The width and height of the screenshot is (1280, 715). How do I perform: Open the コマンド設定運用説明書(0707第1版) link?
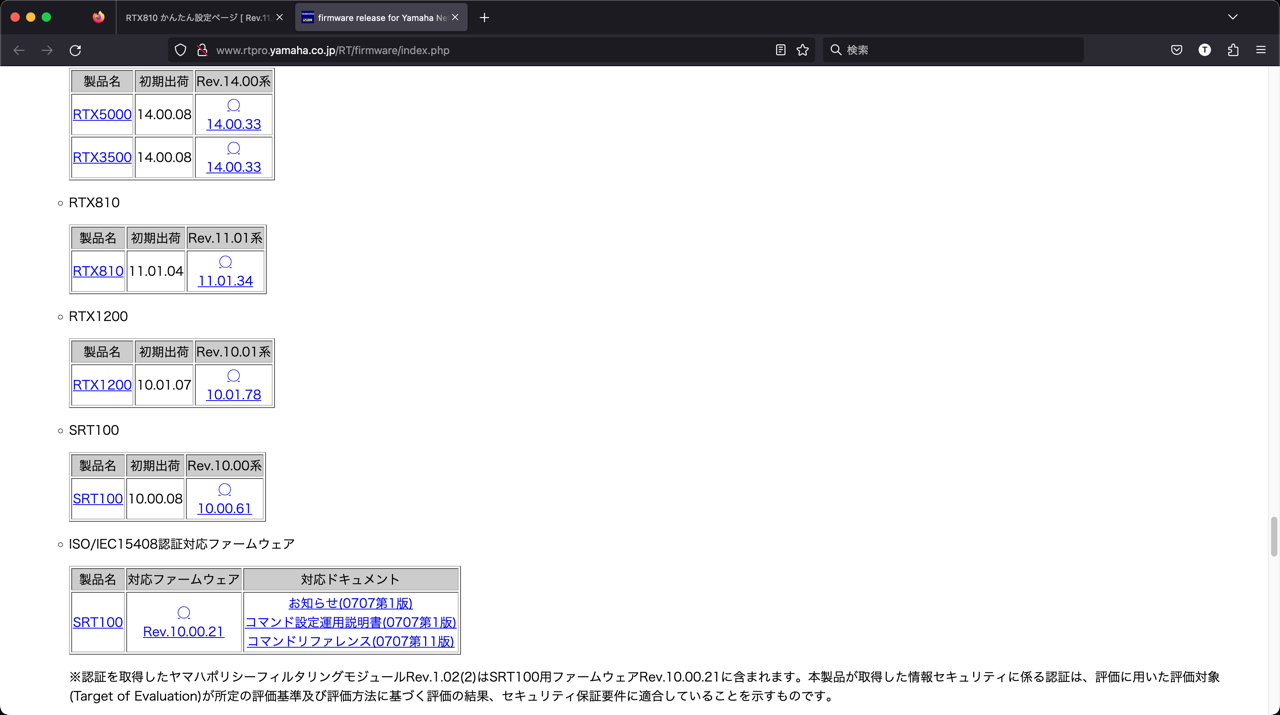pyautogui.click(x=351, y=622)
